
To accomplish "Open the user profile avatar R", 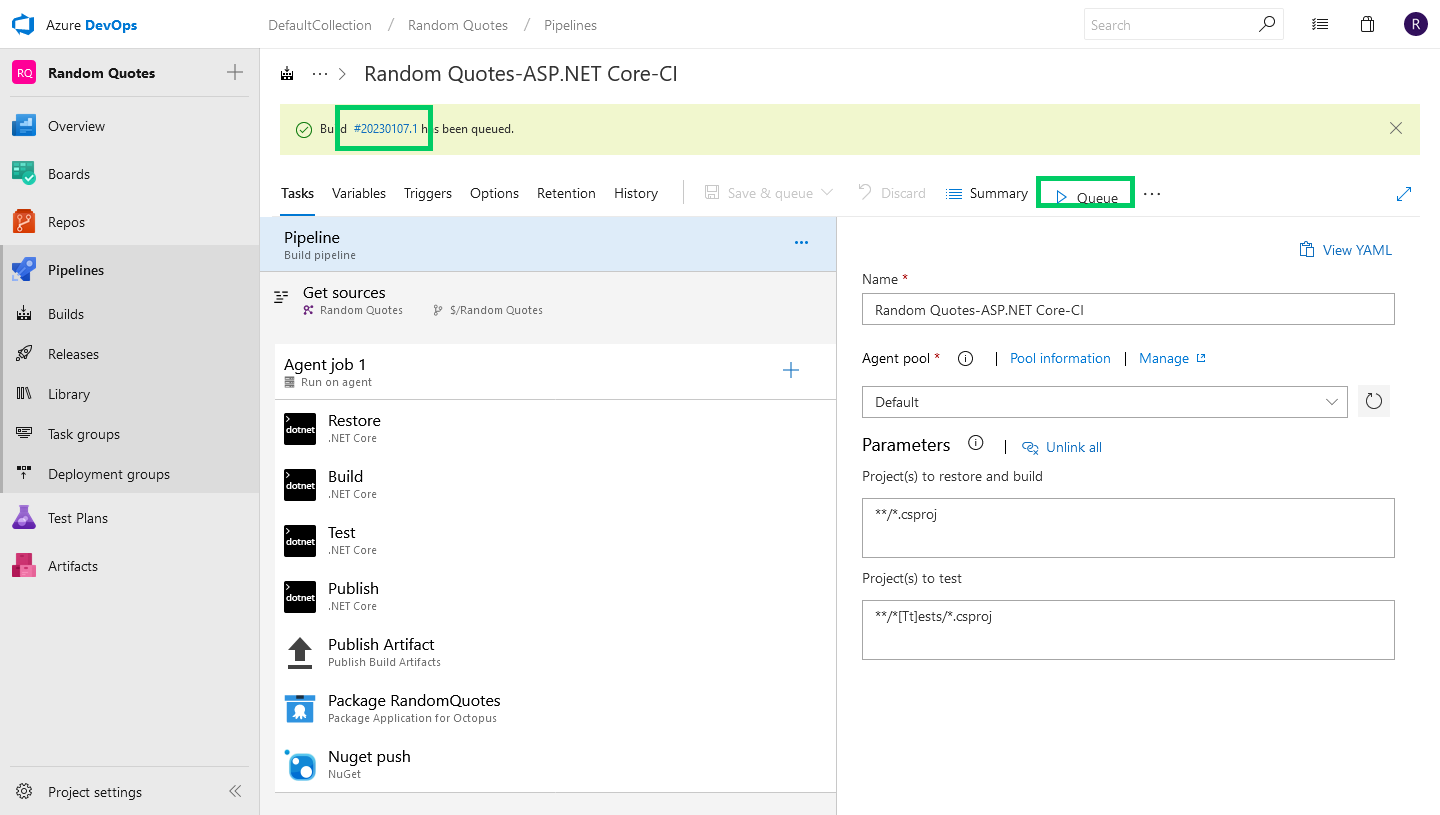I will 1415,24.
